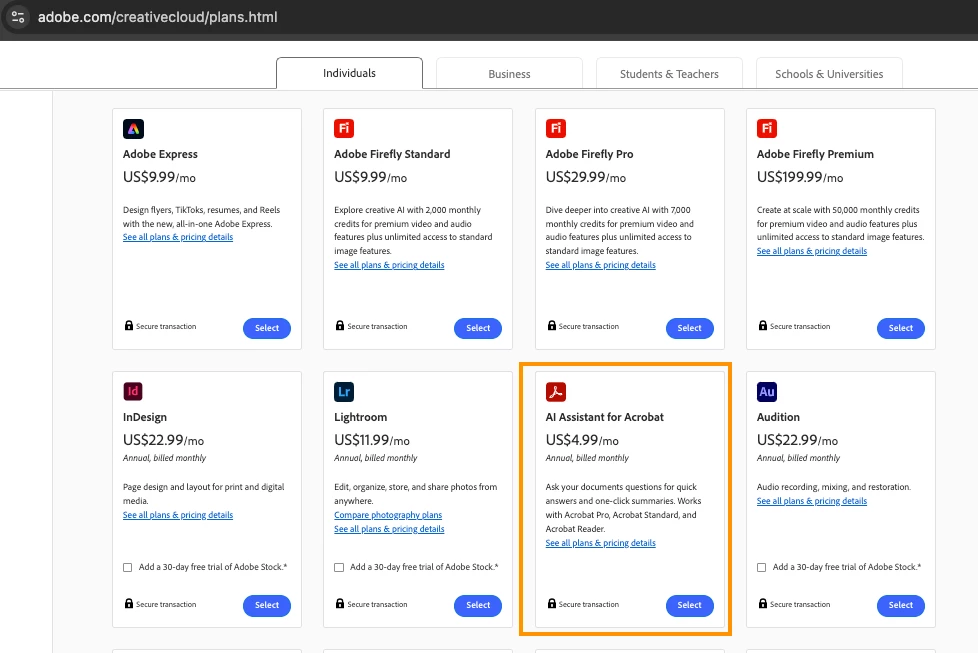This screenshot has height=653, width=978.
Task: Select the Adobe Firefly Pro plan
Action: 690,328
